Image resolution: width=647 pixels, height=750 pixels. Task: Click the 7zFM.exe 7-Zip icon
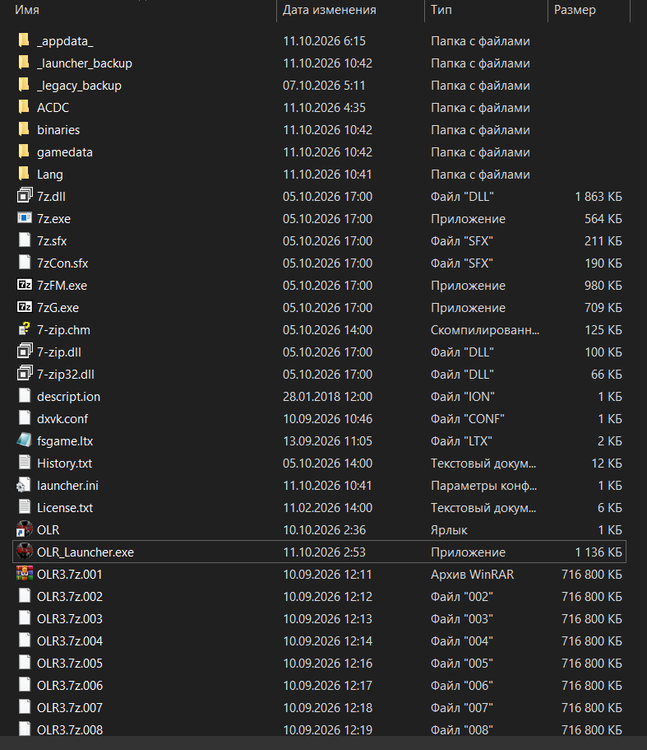tap(24, 285)
